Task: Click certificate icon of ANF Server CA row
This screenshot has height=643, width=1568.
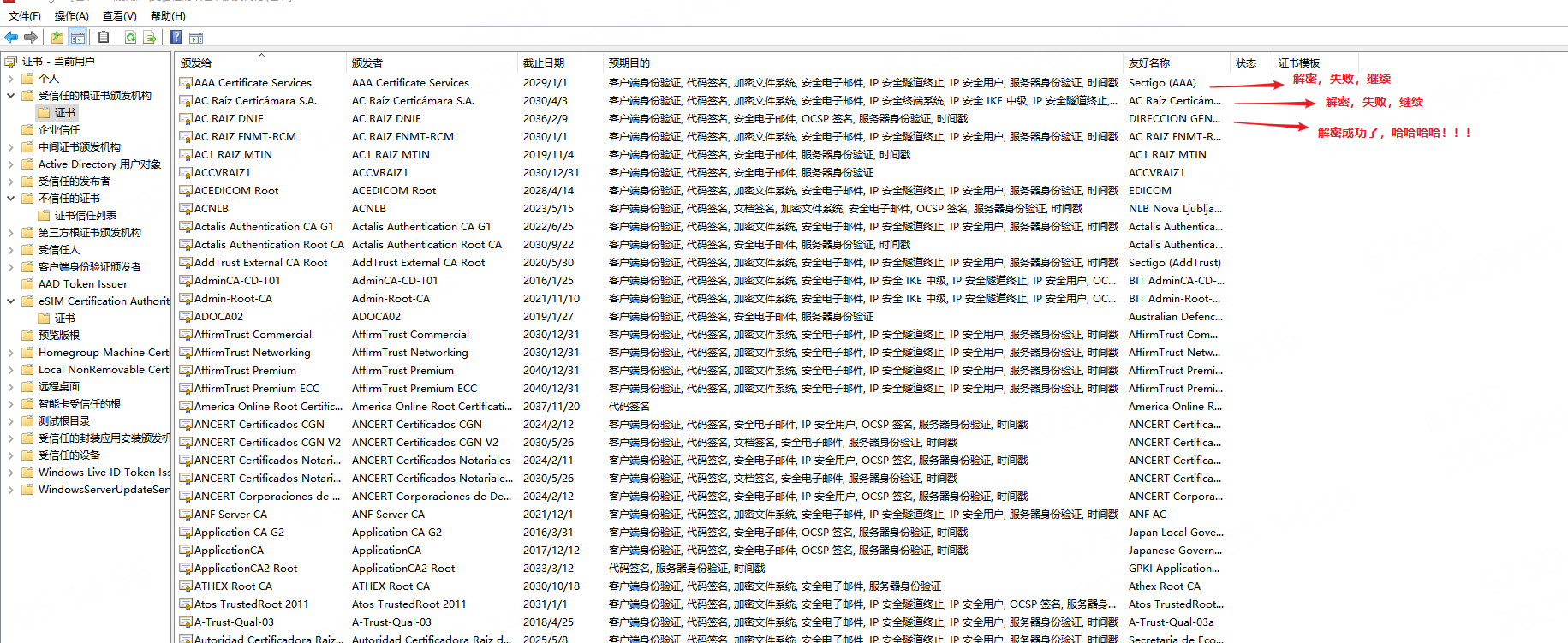Action: (x=186, y=515)
